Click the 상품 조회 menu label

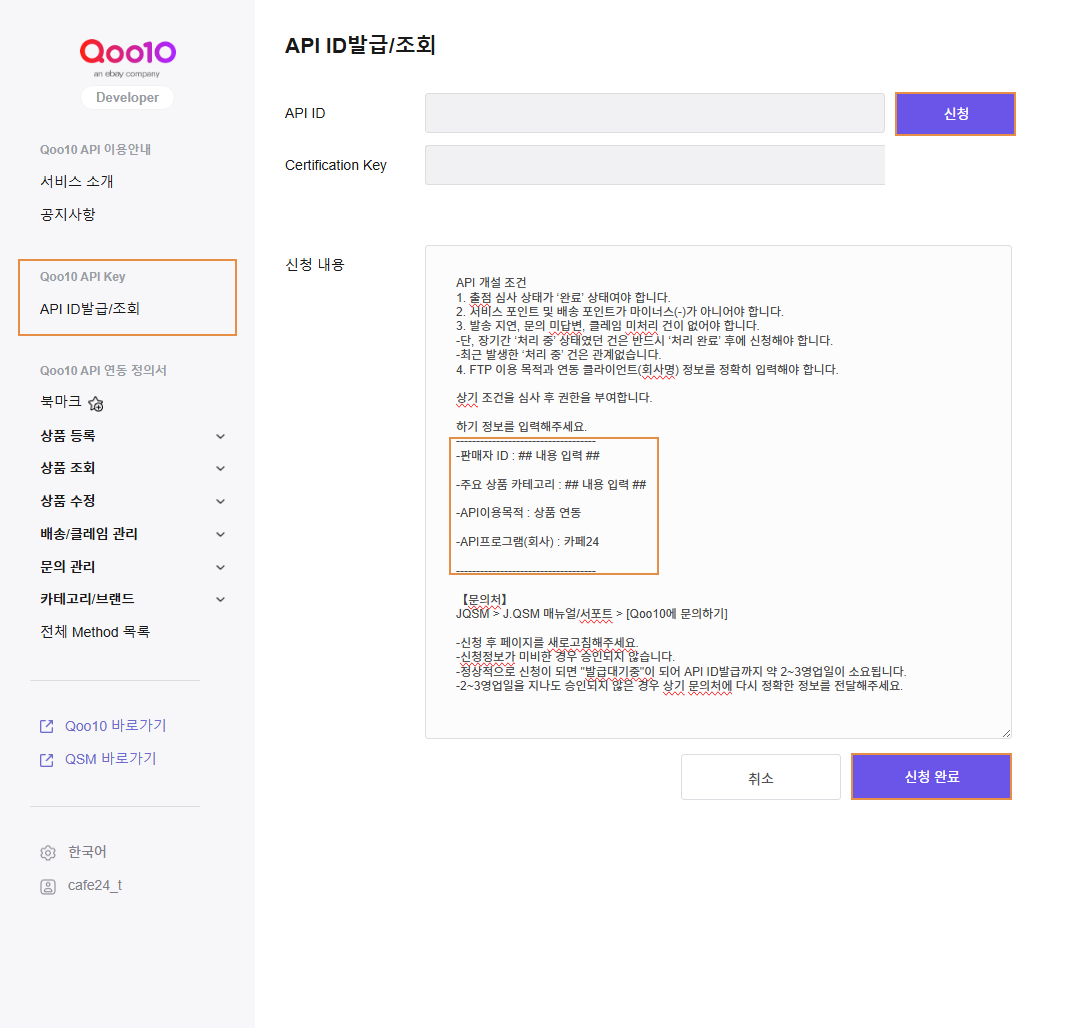point(68,468)
